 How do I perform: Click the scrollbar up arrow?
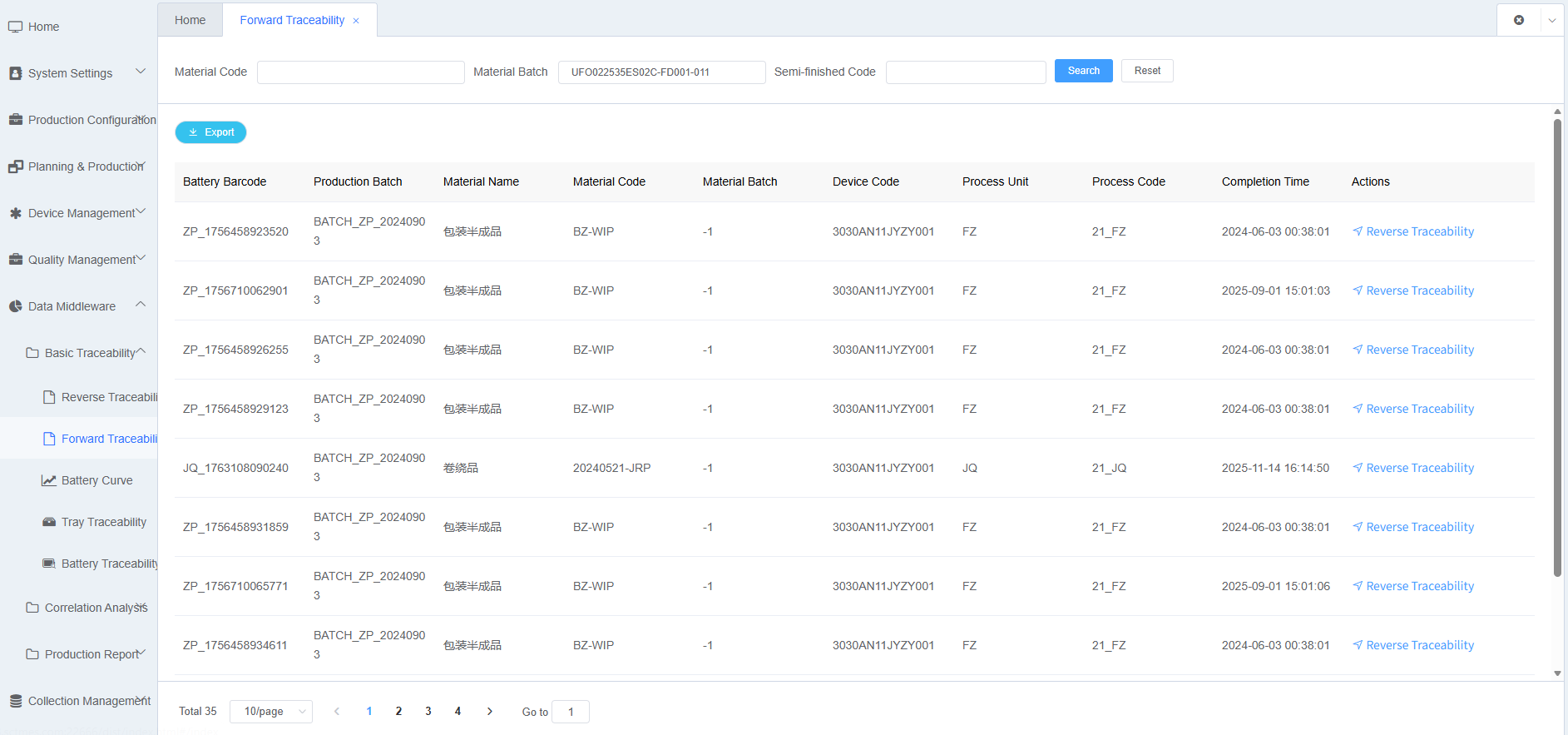(x=1557, y=111)
